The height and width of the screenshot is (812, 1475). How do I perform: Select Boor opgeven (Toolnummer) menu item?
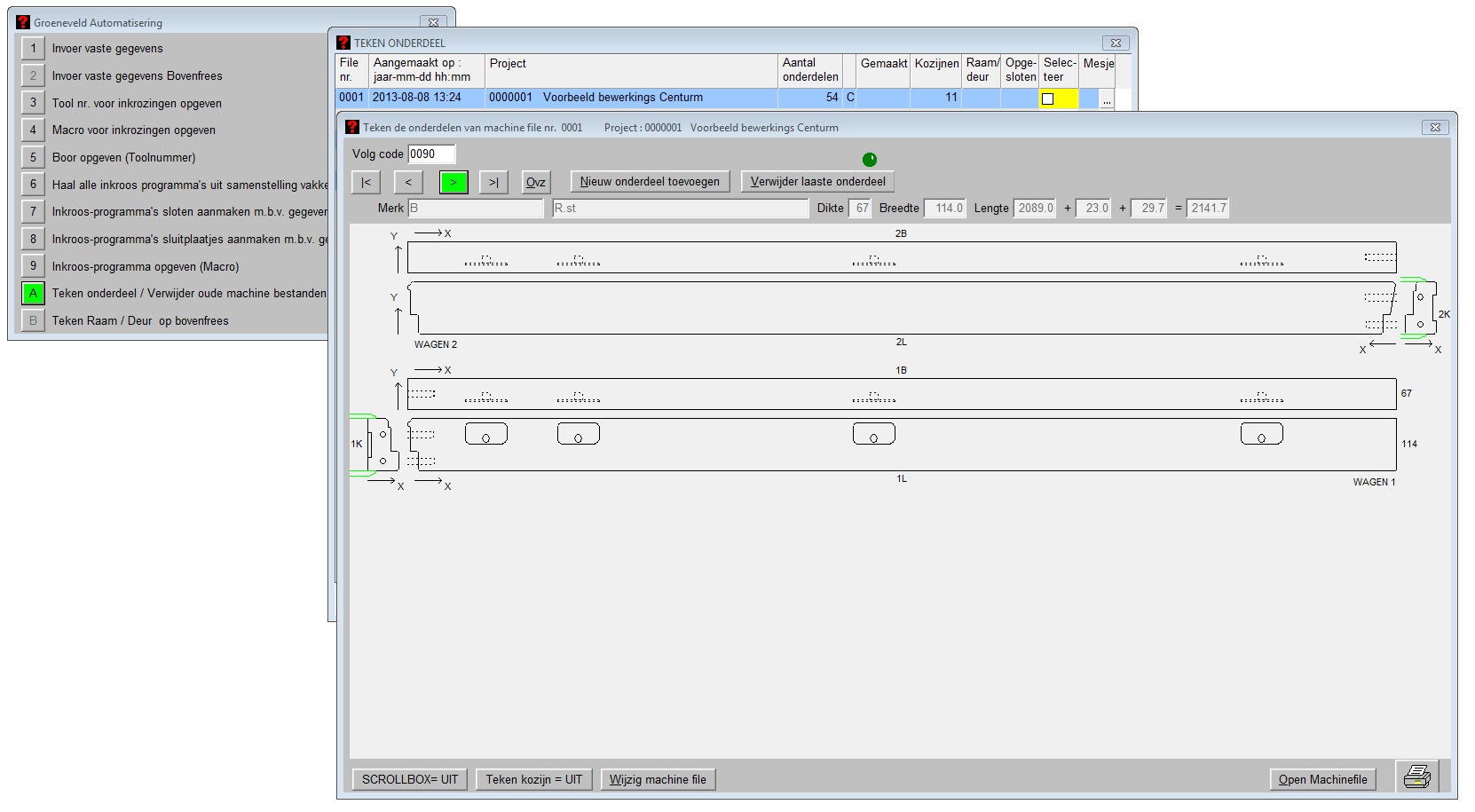click(123, 158)
